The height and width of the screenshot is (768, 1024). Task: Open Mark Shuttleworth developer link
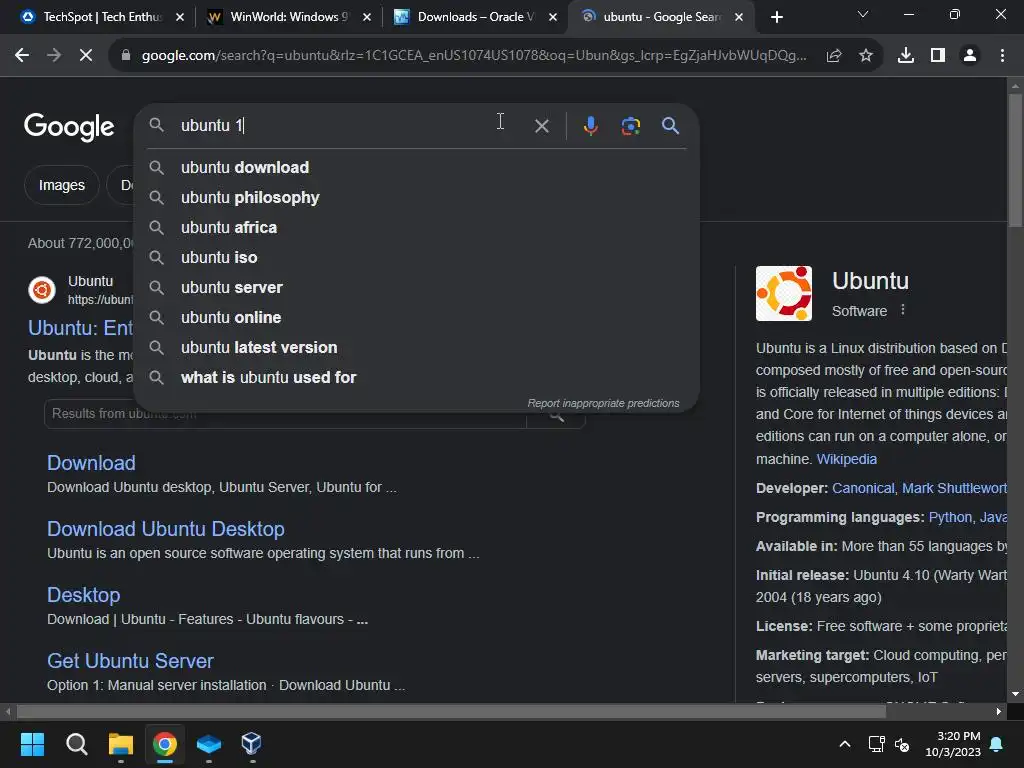click(954, 488)
